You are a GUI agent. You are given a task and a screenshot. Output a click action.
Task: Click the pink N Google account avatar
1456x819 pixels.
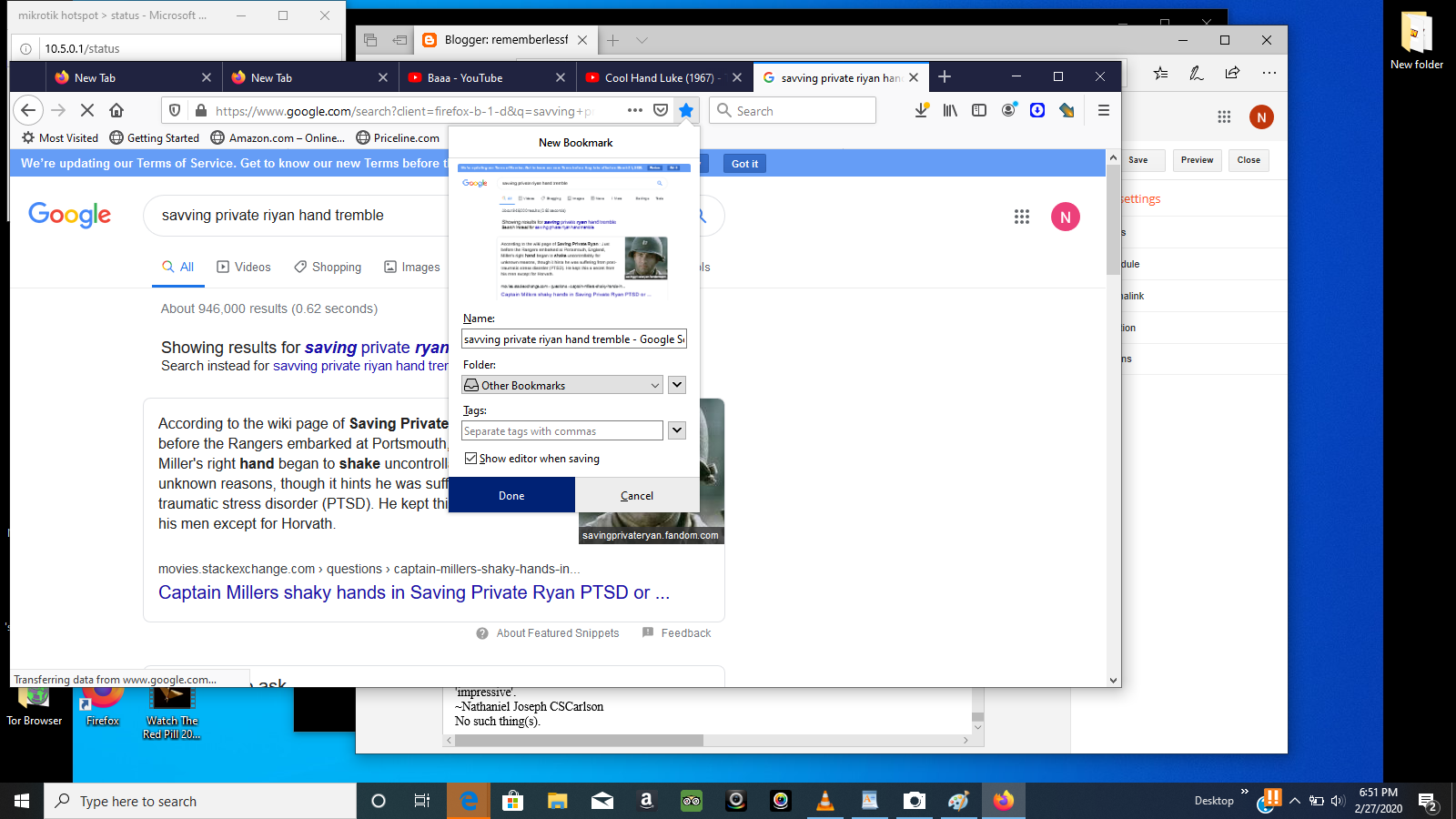[x=1066, y=217]
